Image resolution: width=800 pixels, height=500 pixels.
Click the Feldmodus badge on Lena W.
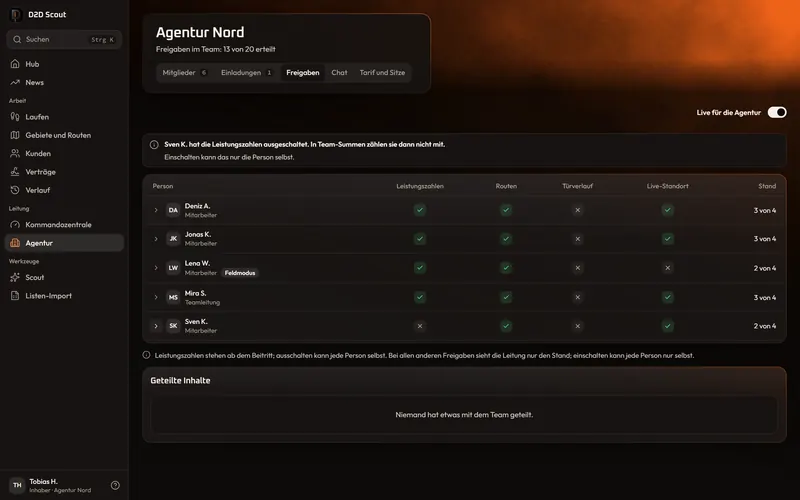pyautogui.click(x=240, y=273)
